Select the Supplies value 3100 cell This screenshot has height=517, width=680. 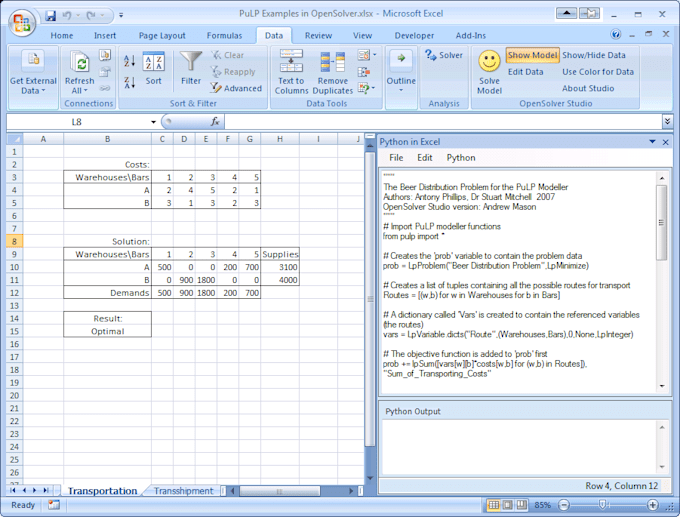[x=280, y=267]
